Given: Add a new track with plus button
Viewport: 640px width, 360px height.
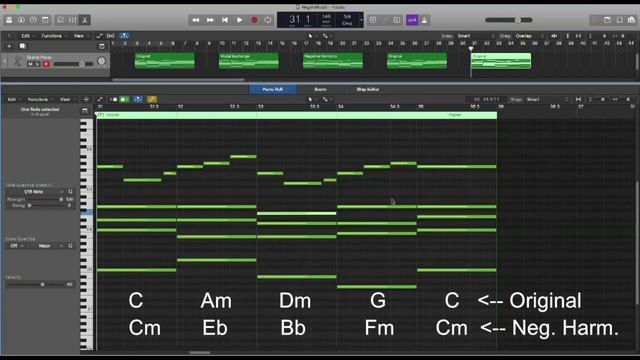Looking at the screenshot, I should tap(9, 46).
